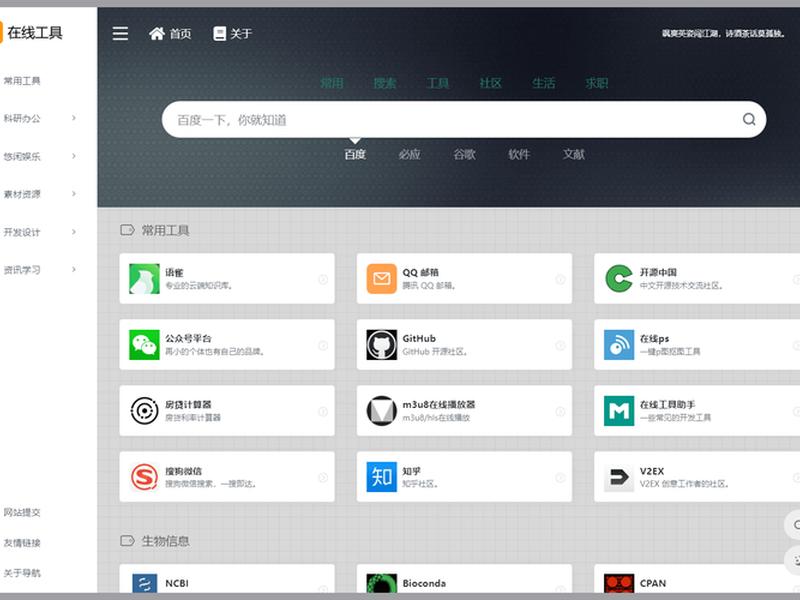This screenshot has width=800, height=600.
Task: Click the arrow icon on 语雀 card
Action: [x=323, y=279]
